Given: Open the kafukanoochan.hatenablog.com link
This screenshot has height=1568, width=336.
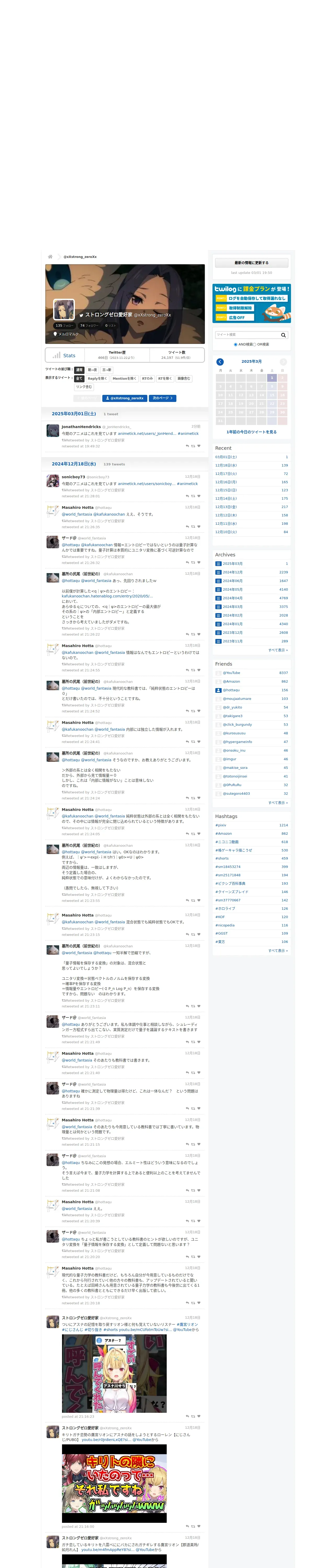Looking at the screenshot, I should tap(107, 597).
